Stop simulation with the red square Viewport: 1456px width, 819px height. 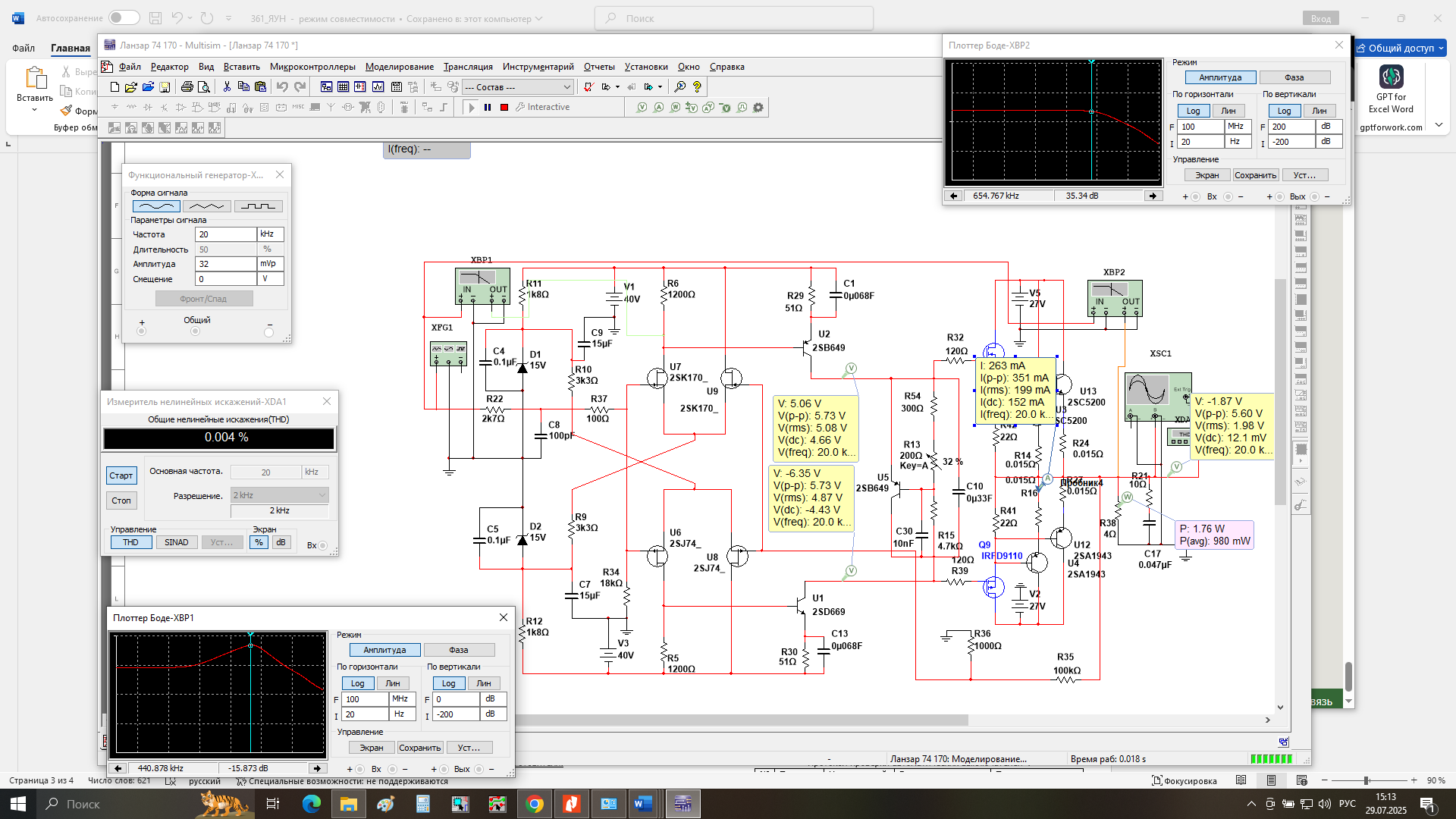[x=504, y=108]
